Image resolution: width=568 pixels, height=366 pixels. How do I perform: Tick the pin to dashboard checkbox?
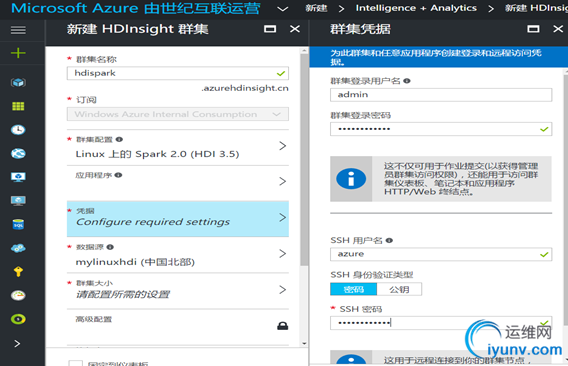coord(75,363)
